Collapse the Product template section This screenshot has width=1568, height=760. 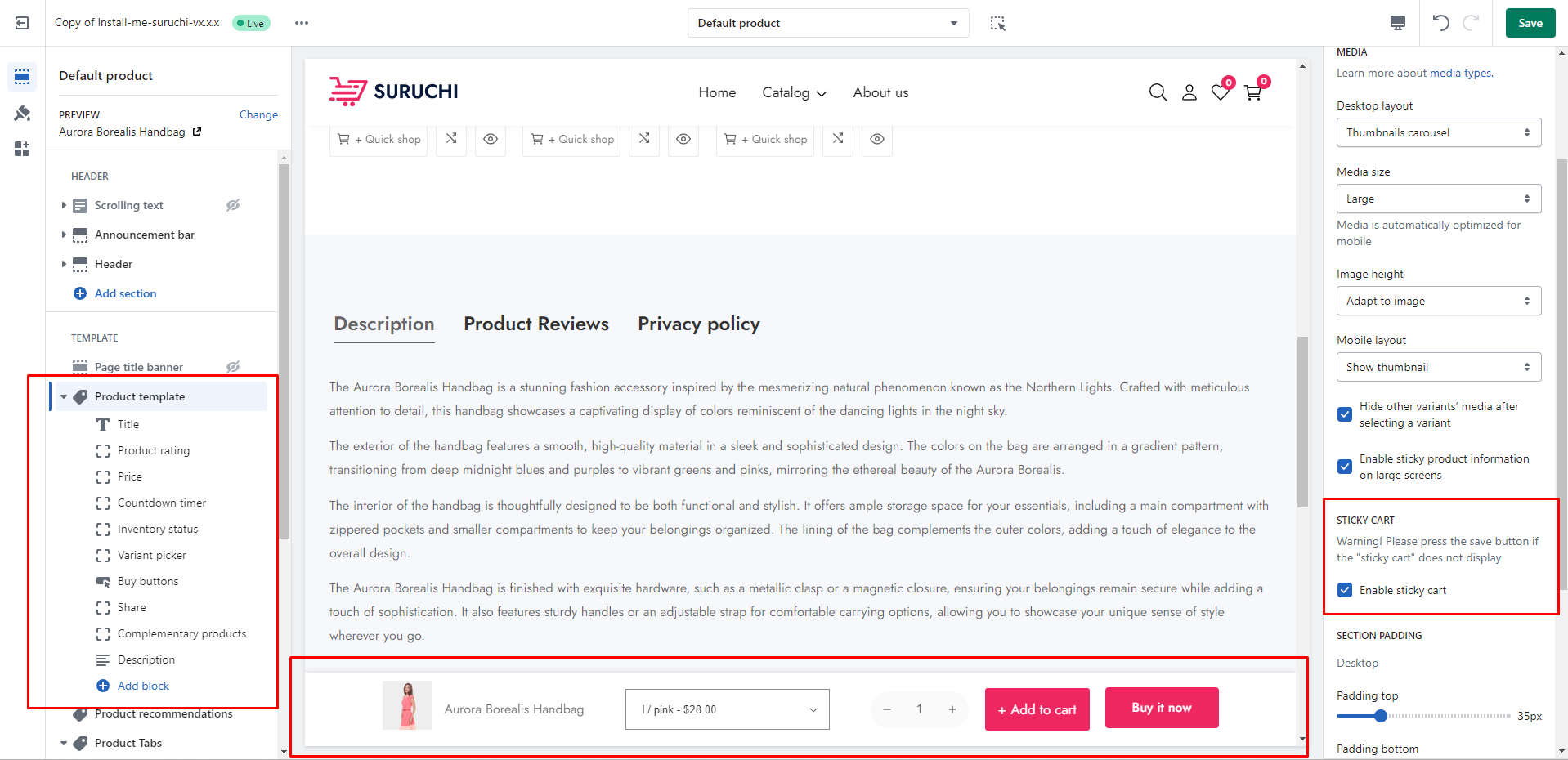pyautogui.click(x=64, y=397)
